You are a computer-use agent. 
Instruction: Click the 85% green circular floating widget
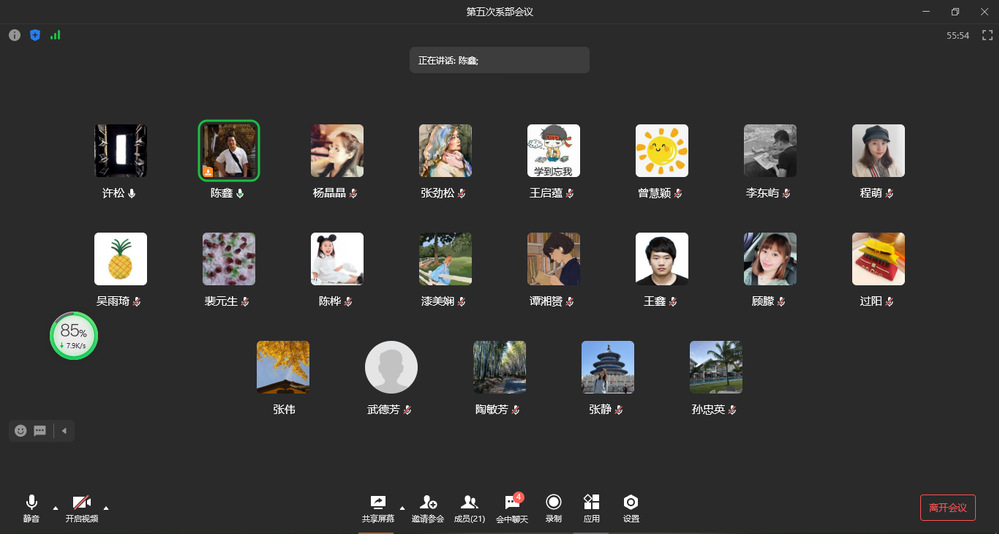coord(73,335)
